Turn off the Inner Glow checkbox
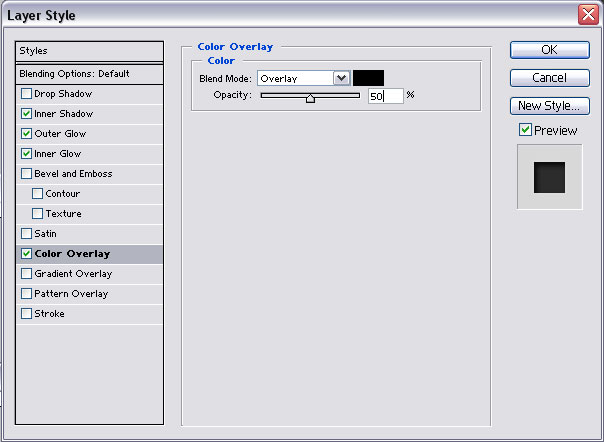The image size is (604, 442). 26,154
